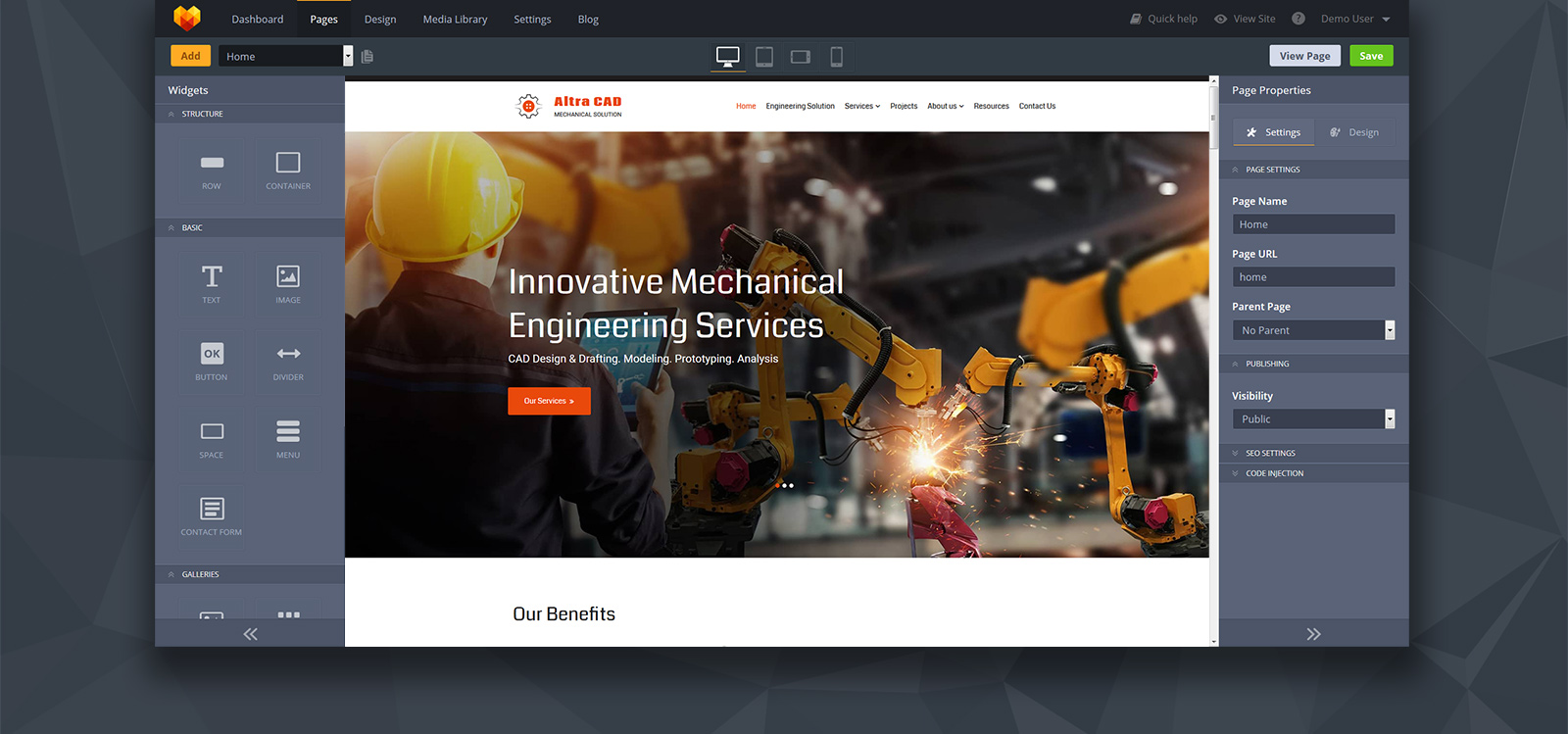Image resolution: width=1568 pixels, height=734 pixels.
Task: Click the copy page icon beside Home
Action: point(367,57)
